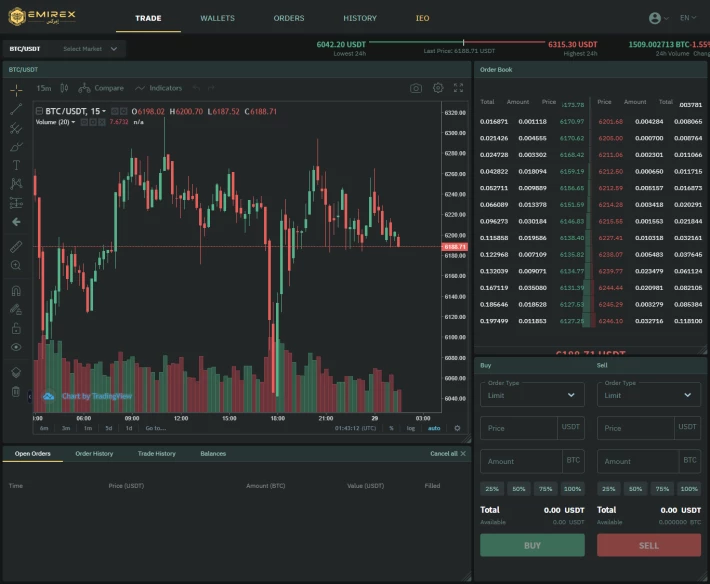This screenshot has height=584, width=710.
Task: Open the object tree layers icon
Action: coord(16,372)
